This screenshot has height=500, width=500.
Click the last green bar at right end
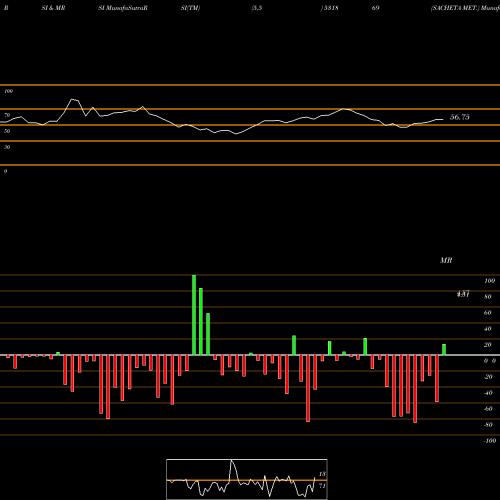(x=444, y=350)
